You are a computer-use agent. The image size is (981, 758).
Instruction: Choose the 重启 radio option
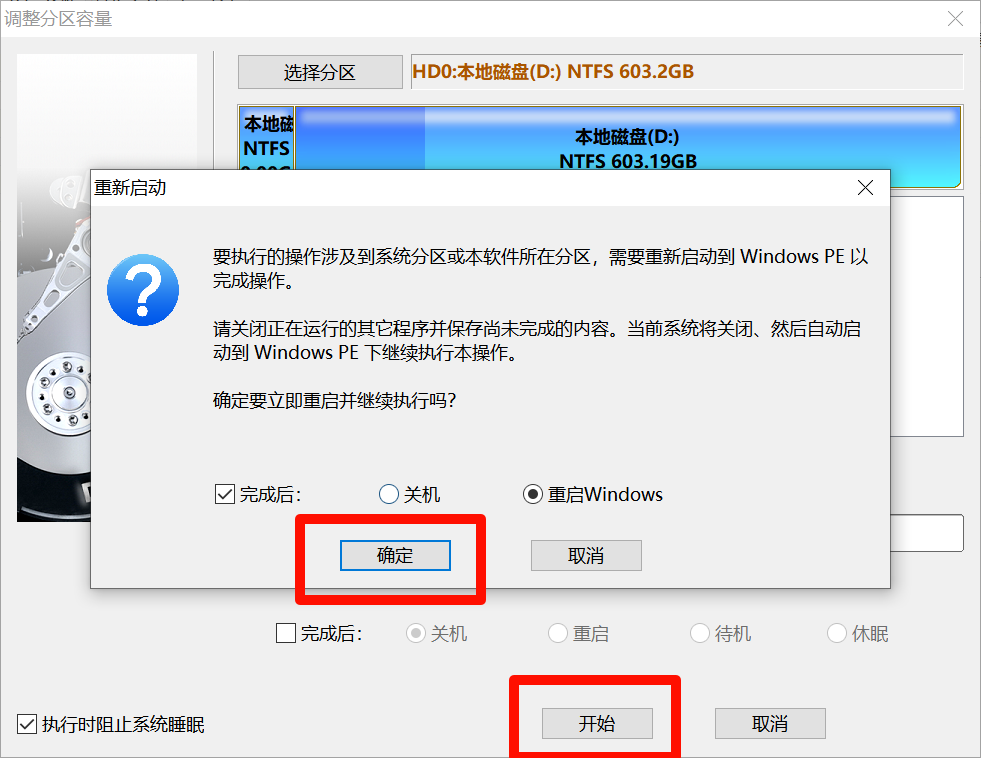point(558,633)
